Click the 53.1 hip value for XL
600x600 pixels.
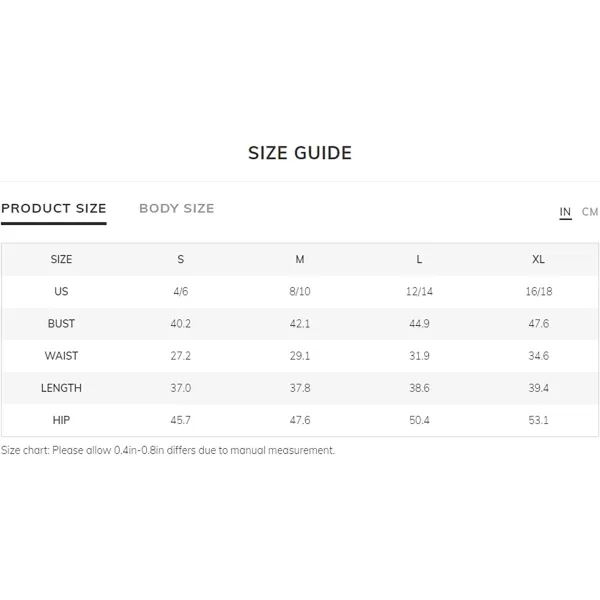pos(538,420)
